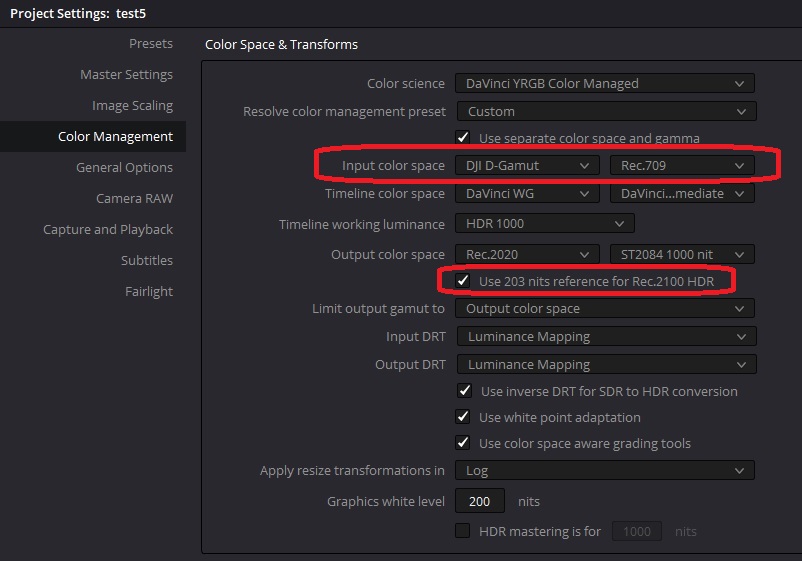Open the Limit output gamut to dropdown

click(605, 308)
